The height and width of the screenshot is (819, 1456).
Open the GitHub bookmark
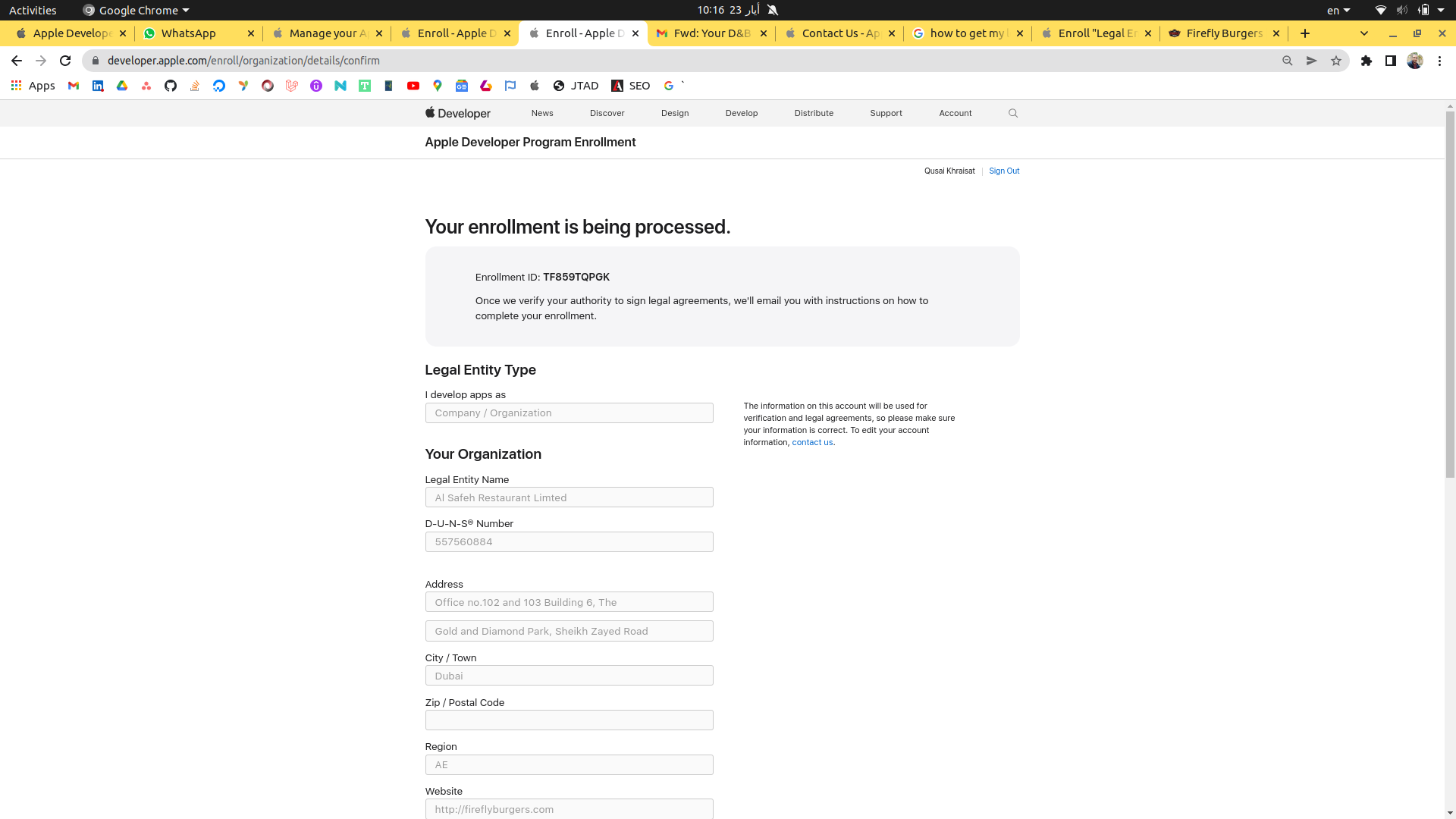[171, 86]
